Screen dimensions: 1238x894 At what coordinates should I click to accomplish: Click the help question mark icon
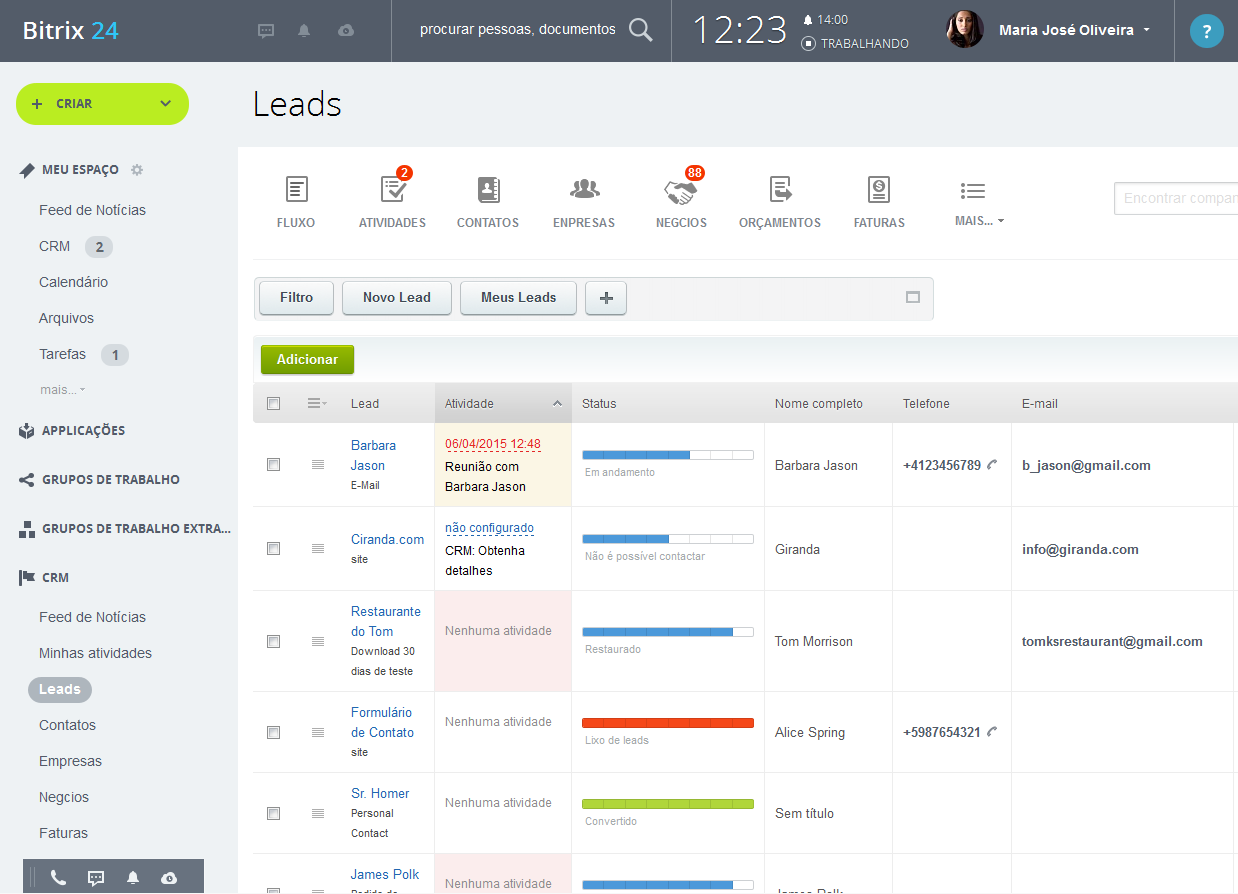(1206, 31)
